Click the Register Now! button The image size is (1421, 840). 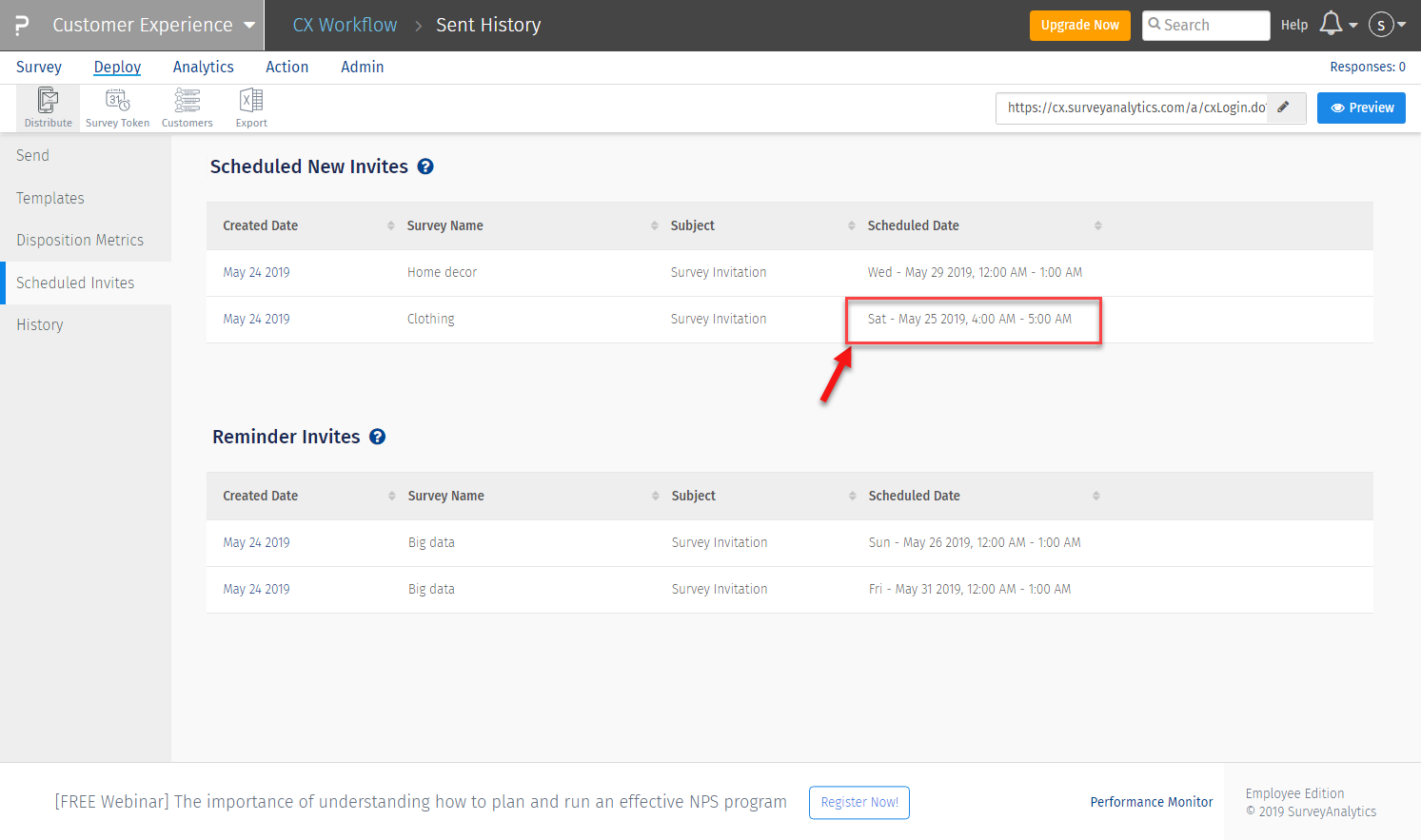[859, 802]
